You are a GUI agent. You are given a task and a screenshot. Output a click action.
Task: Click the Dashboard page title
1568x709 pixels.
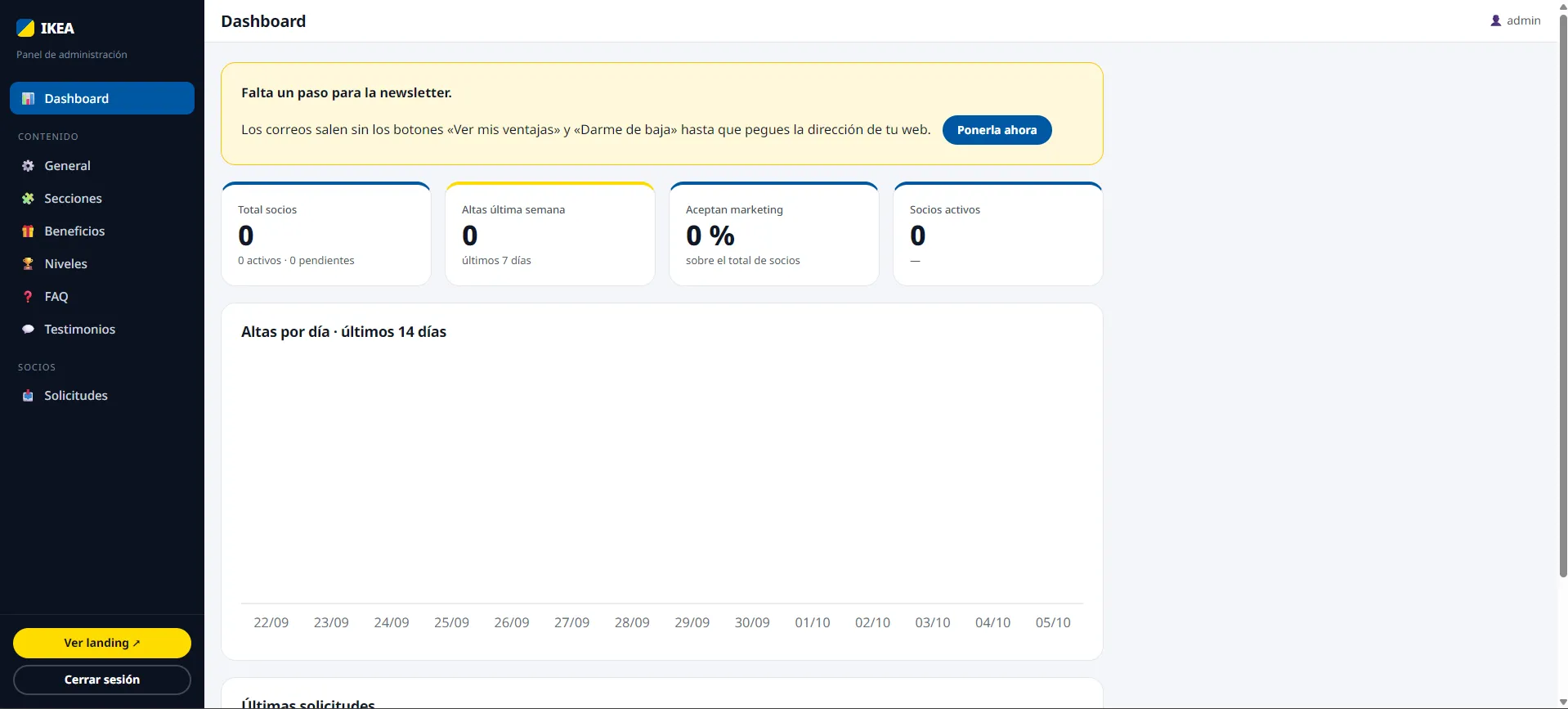coord(263,21)
